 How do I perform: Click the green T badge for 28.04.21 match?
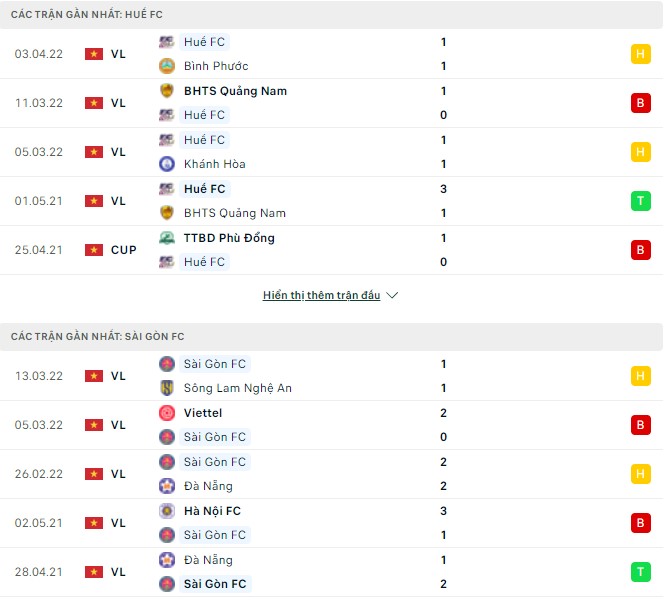640,572
